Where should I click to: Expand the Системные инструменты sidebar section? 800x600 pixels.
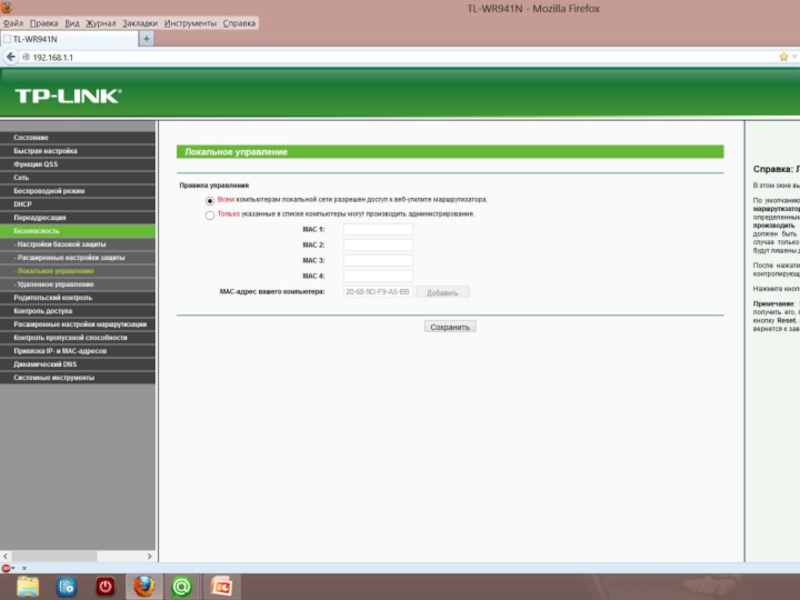point(54,378)
